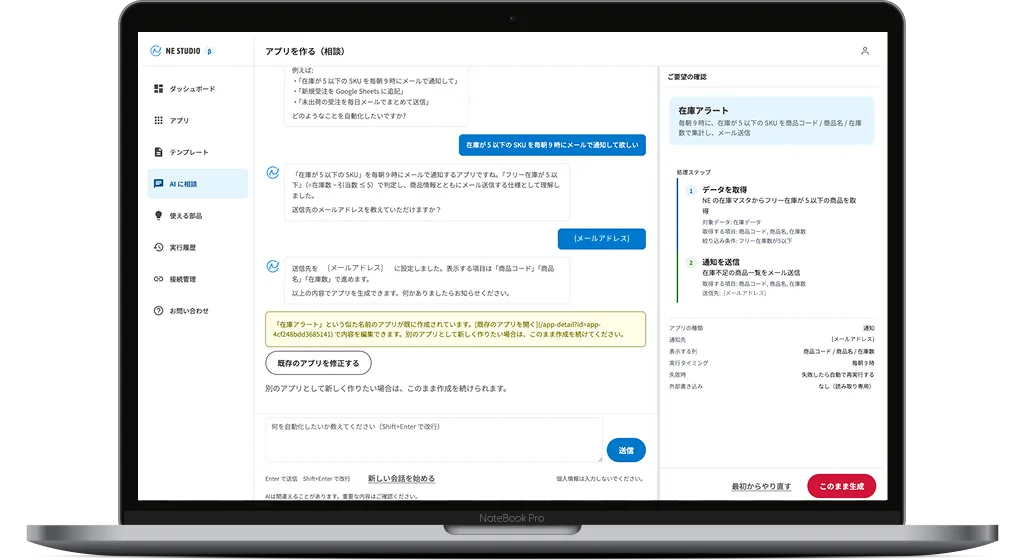Open the user account icon

(x=864, y=51)
